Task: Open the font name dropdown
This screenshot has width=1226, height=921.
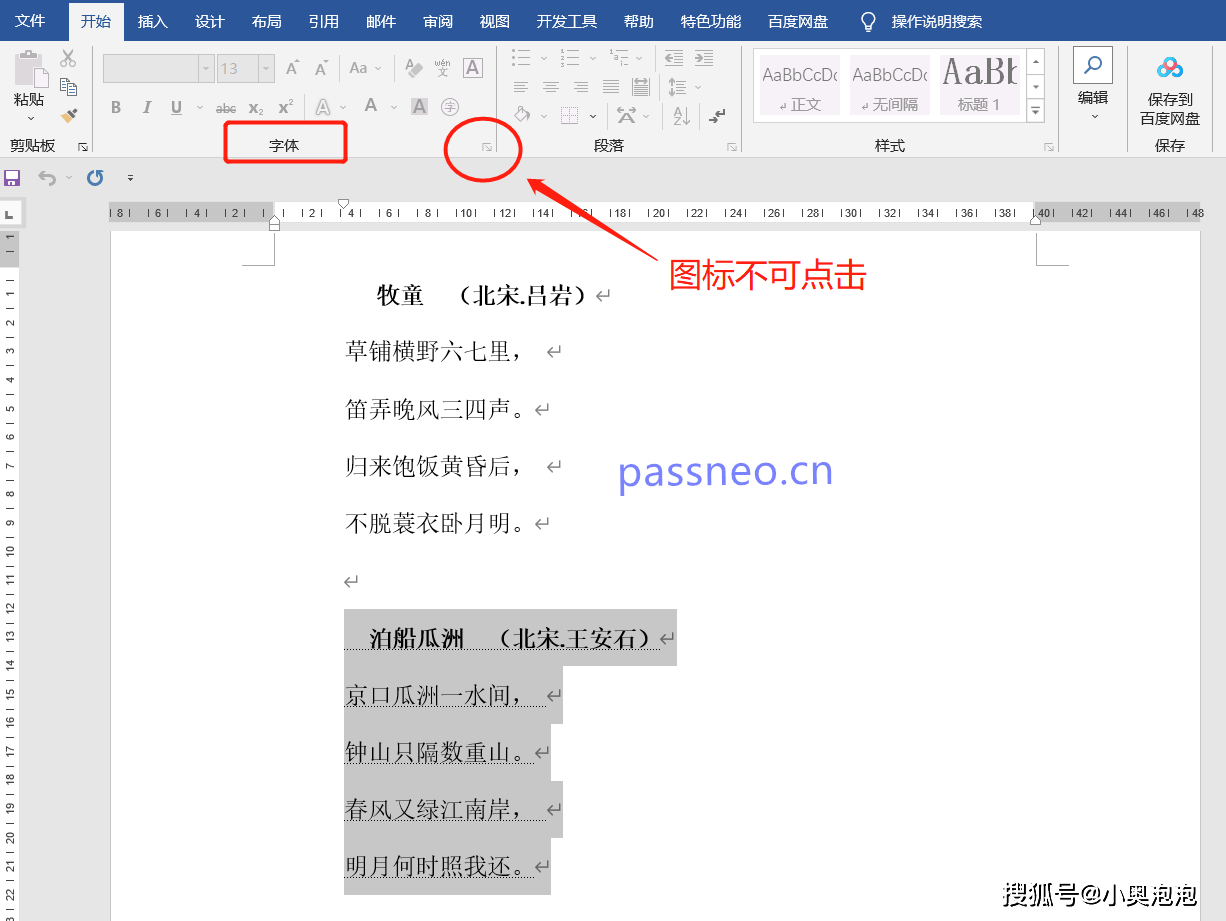Action: click(206, 68)
